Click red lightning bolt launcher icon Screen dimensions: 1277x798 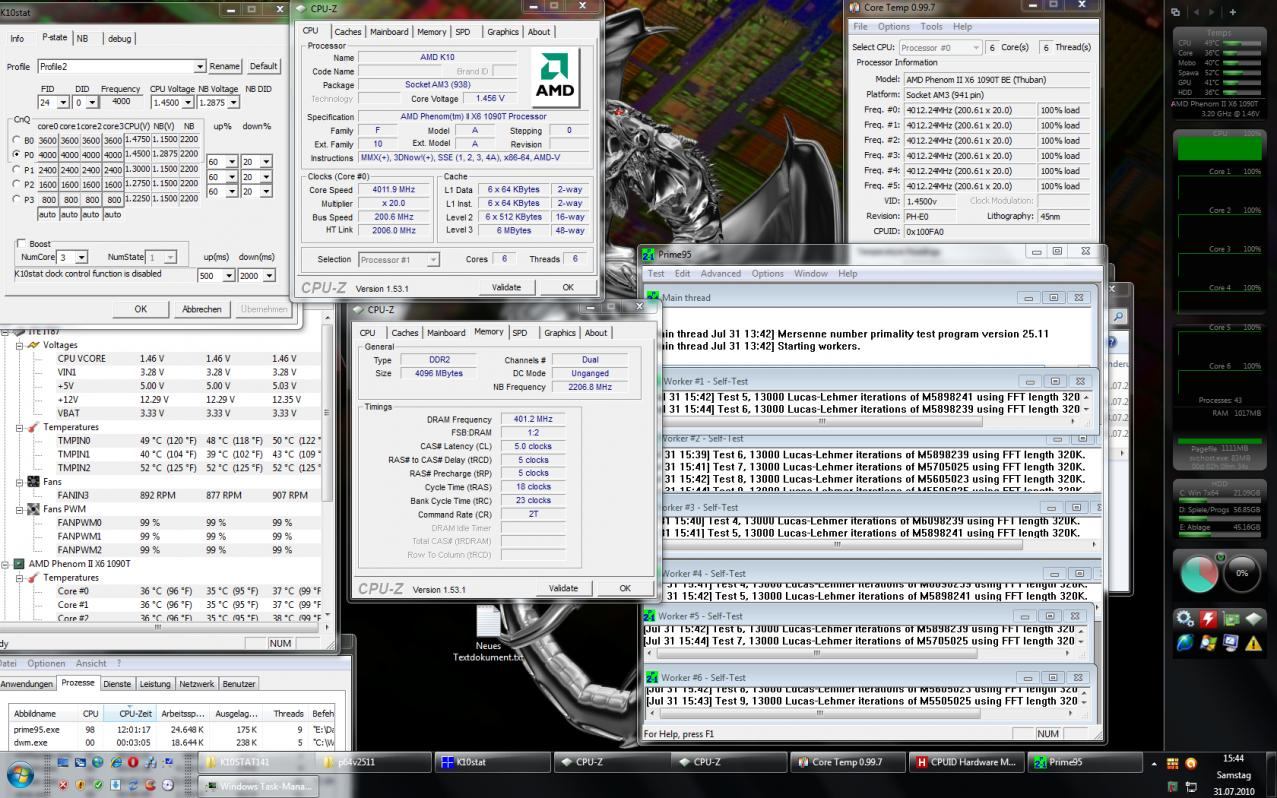pyautogui.click(x=1208, y=617)
